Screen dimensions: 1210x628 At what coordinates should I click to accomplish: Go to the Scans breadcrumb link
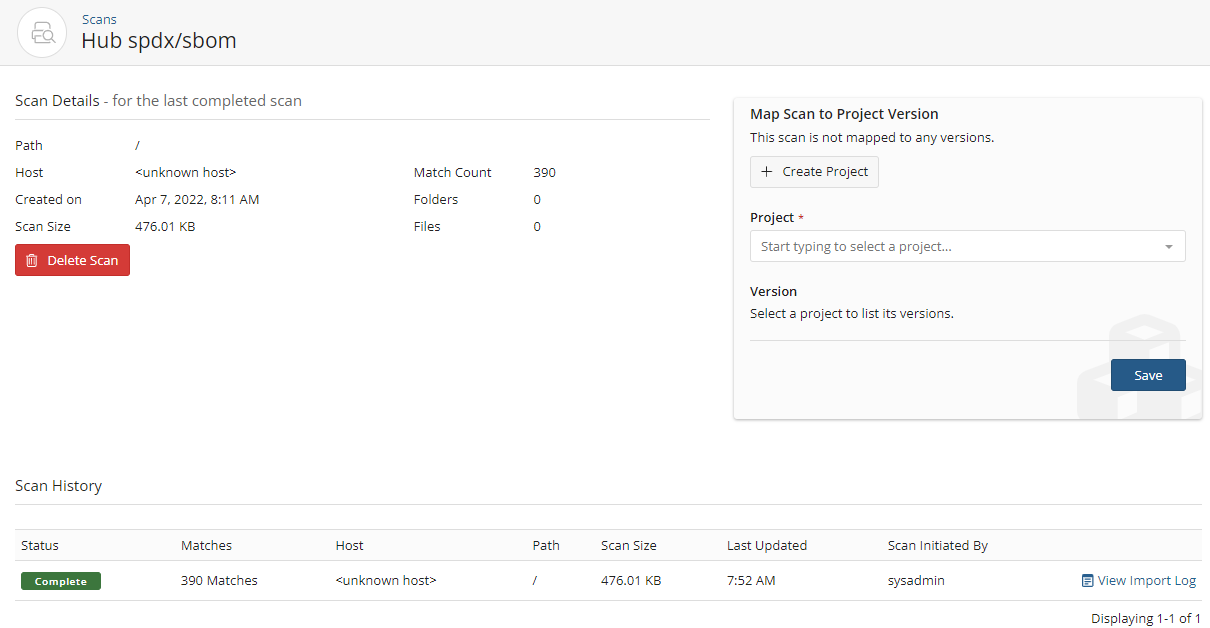pos(99,19)
